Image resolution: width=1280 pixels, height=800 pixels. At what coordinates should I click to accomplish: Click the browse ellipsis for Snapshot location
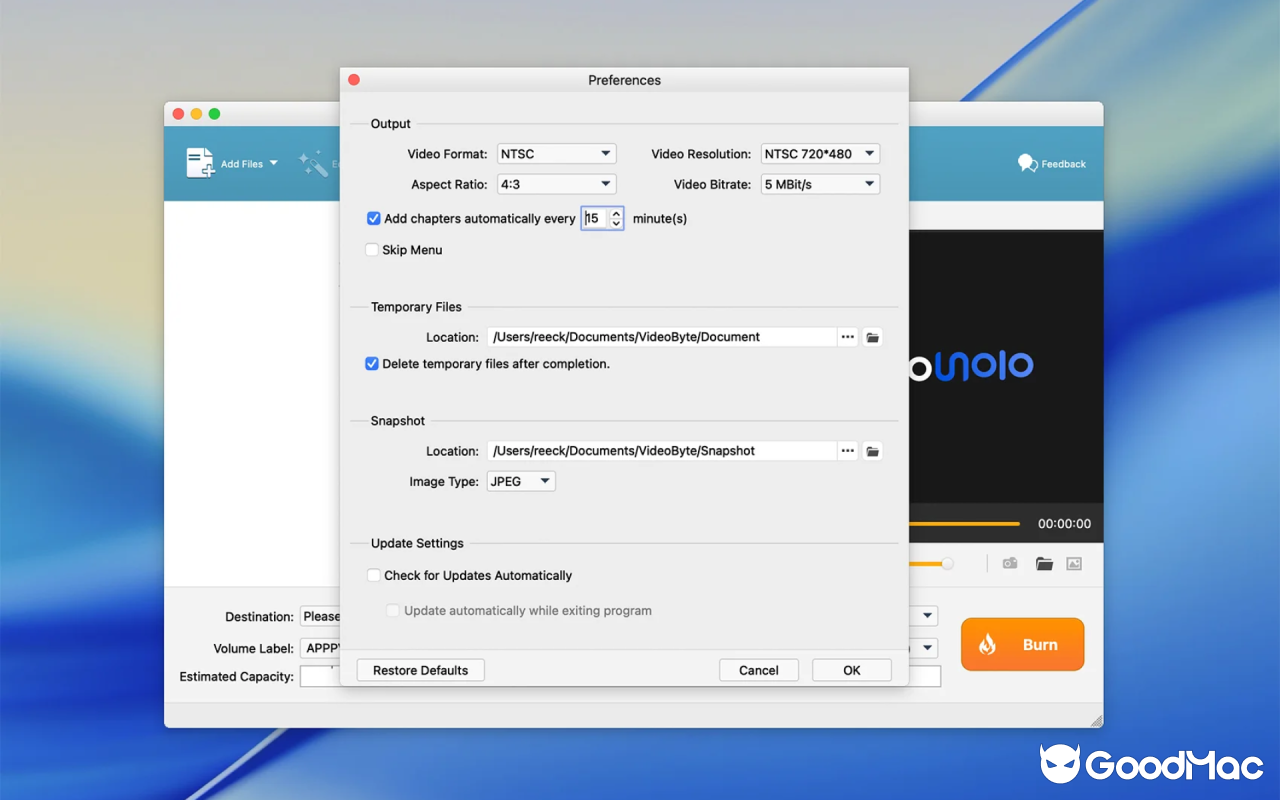pyautogui.click(x=847, y=450)
